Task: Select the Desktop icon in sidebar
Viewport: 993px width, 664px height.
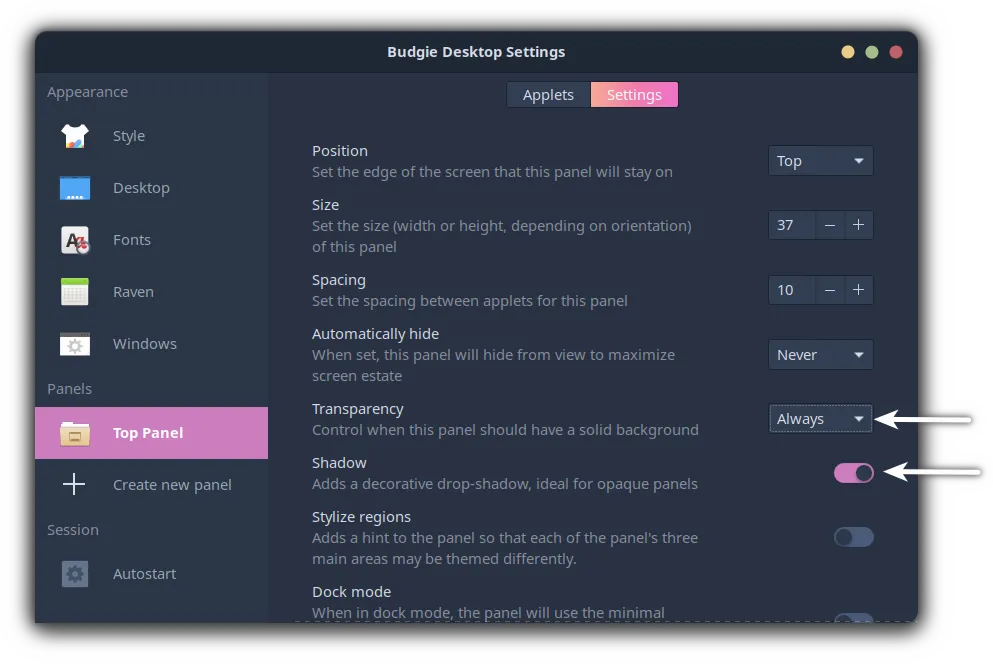Action: coord(75,188)
